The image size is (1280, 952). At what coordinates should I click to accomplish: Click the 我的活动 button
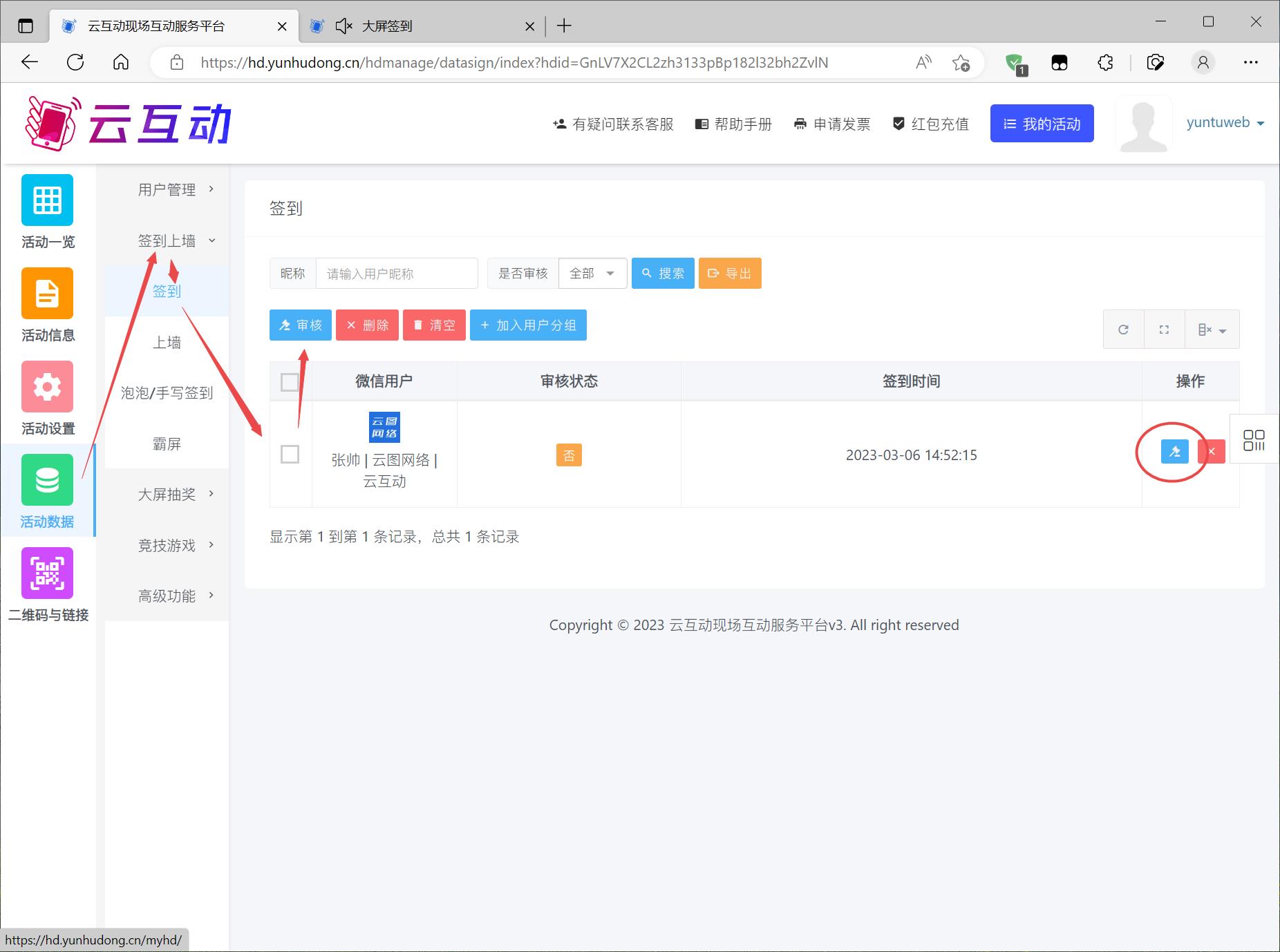pos(1042,124)
